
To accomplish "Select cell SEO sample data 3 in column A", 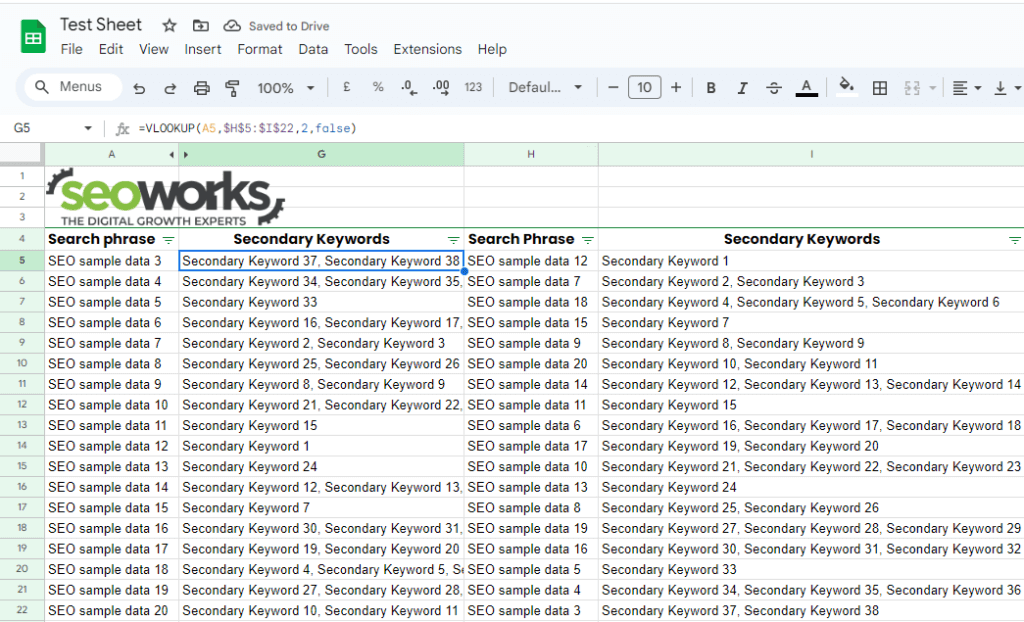I will [x=112, y=261].
